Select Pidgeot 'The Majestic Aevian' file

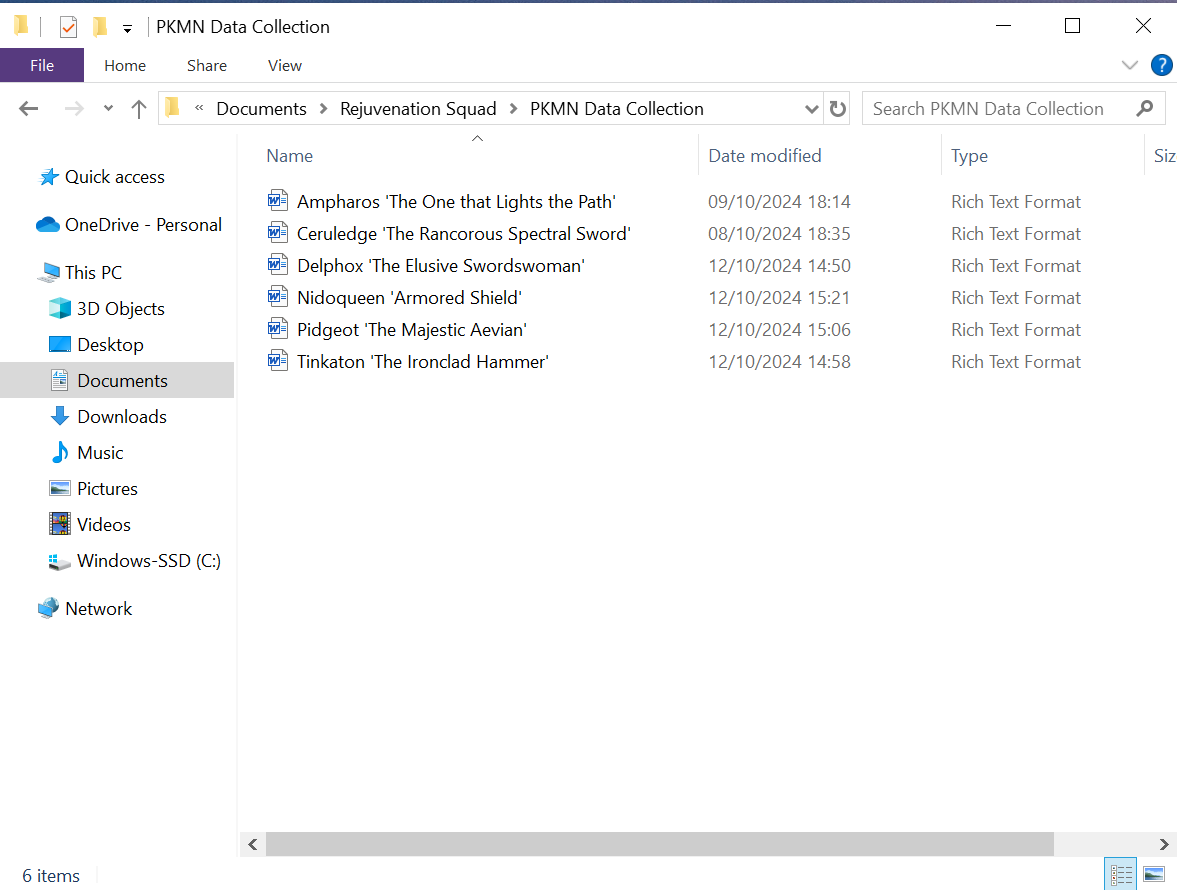tap(412, 329)
